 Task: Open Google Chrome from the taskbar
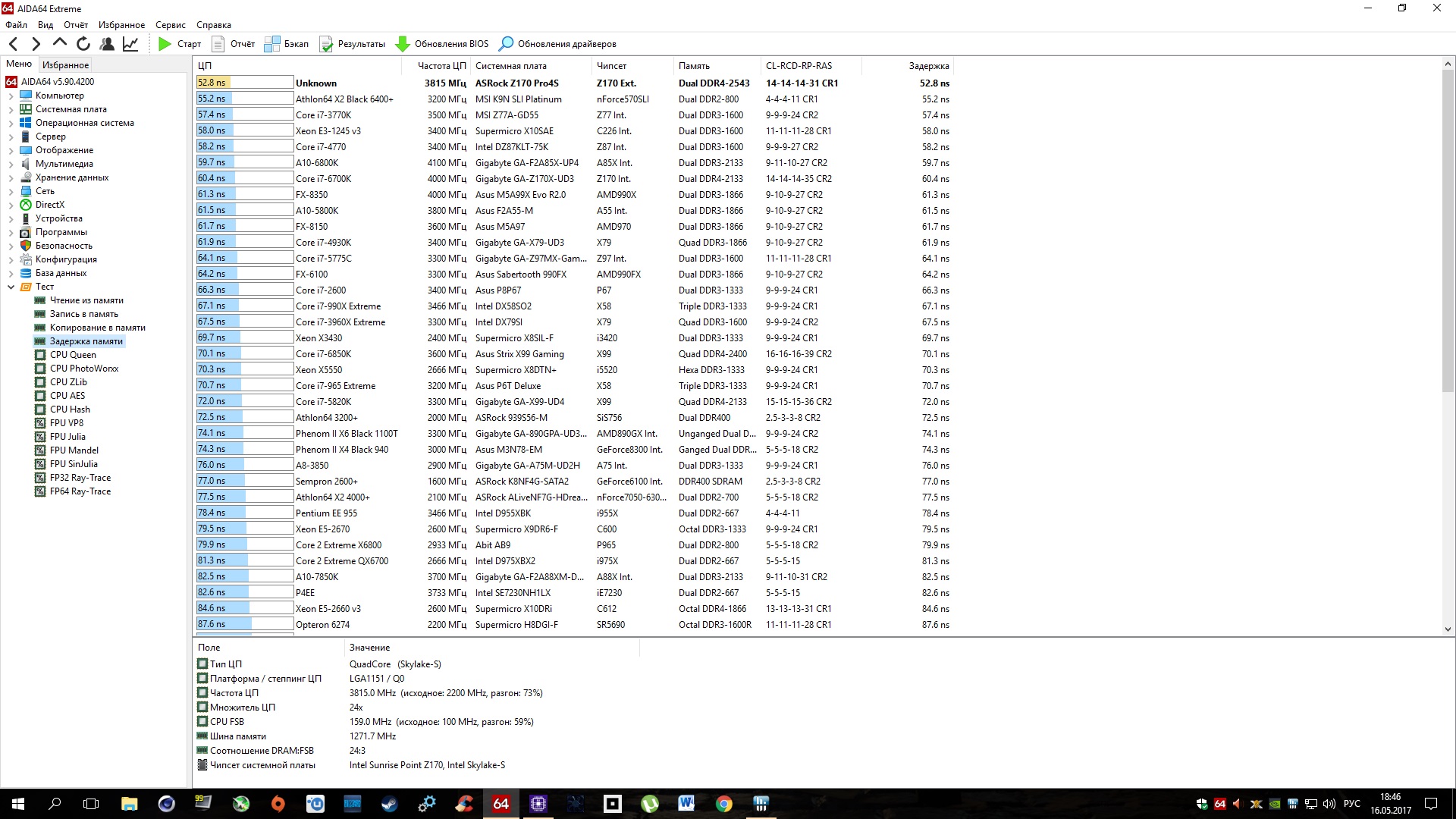723,804
